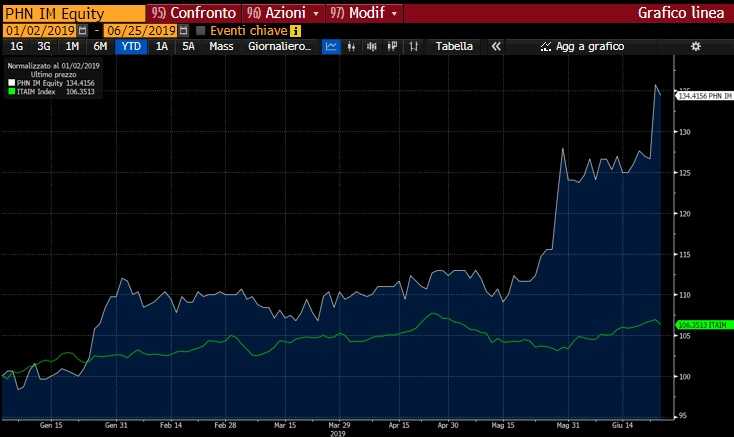Screen dimensions: 734x437
Task: Click the white PHN IM Equity legend swatch
Action: point(12,83)
